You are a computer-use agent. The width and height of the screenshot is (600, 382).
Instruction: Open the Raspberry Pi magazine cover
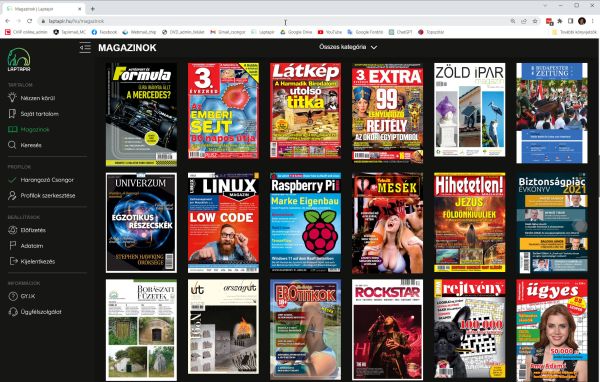pos(305,222)
